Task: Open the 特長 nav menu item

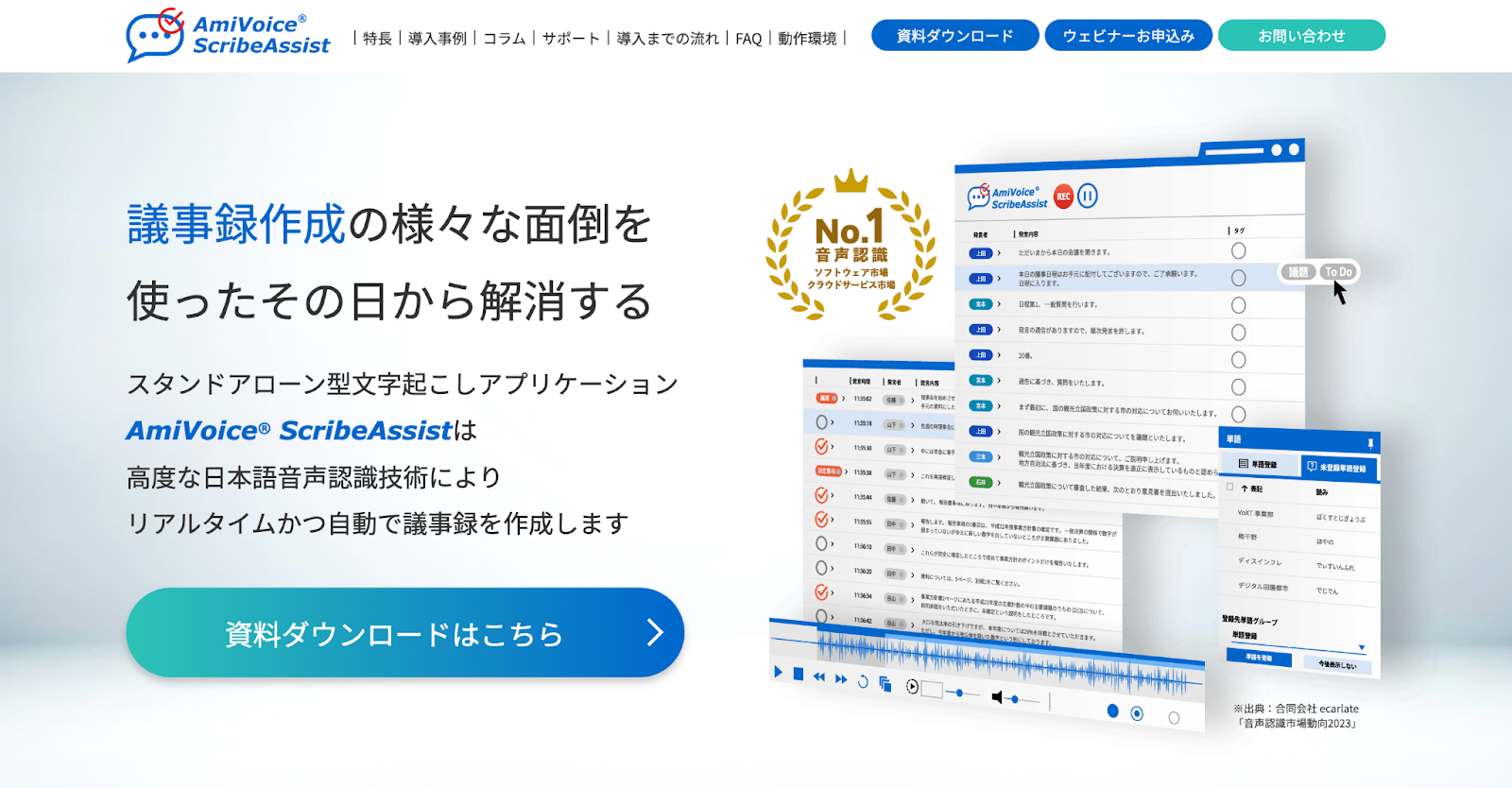Action: 377,38
